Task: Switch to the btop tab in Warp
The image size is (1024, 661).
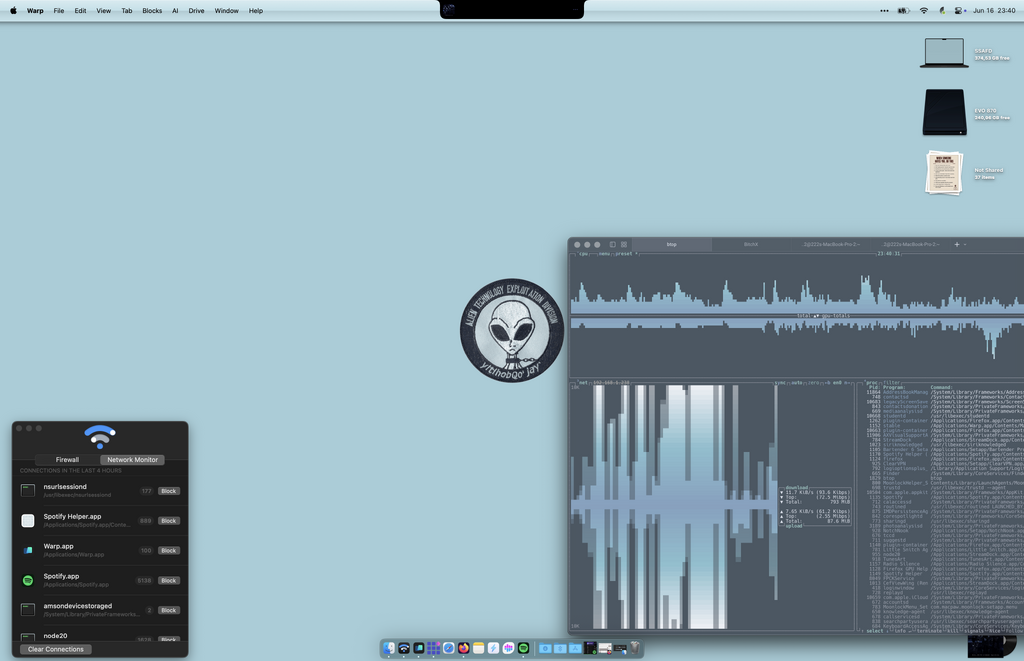Action: click(x=671, y=244)
